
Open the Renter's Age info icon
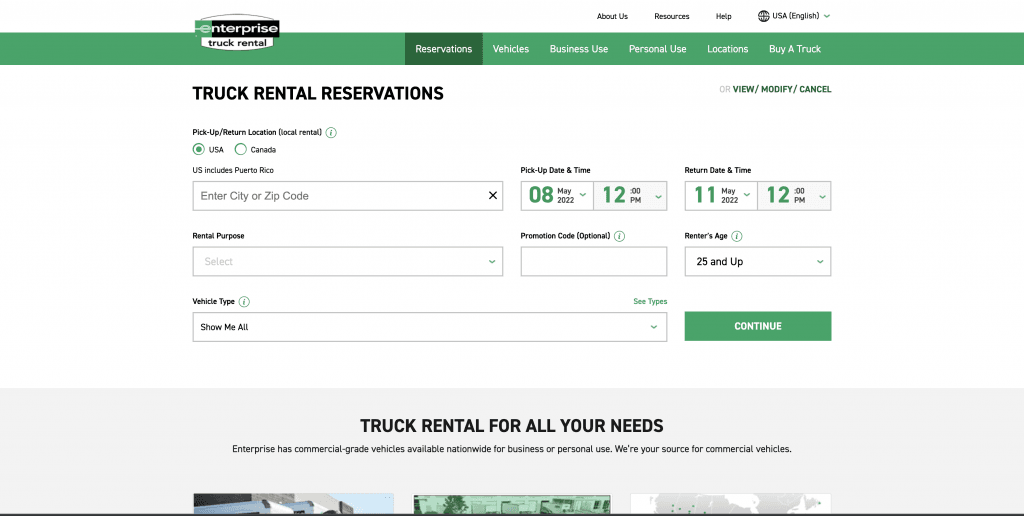[x=737, y=236]
